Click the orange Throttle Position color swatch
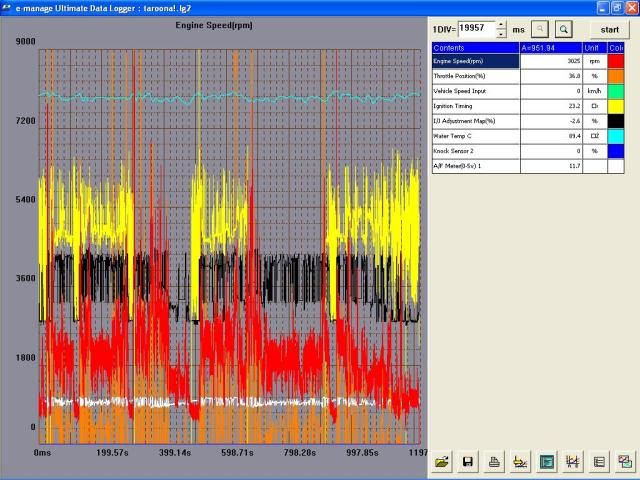The width and height of the screenshot is (640, 480). click(x=616, y=76)
